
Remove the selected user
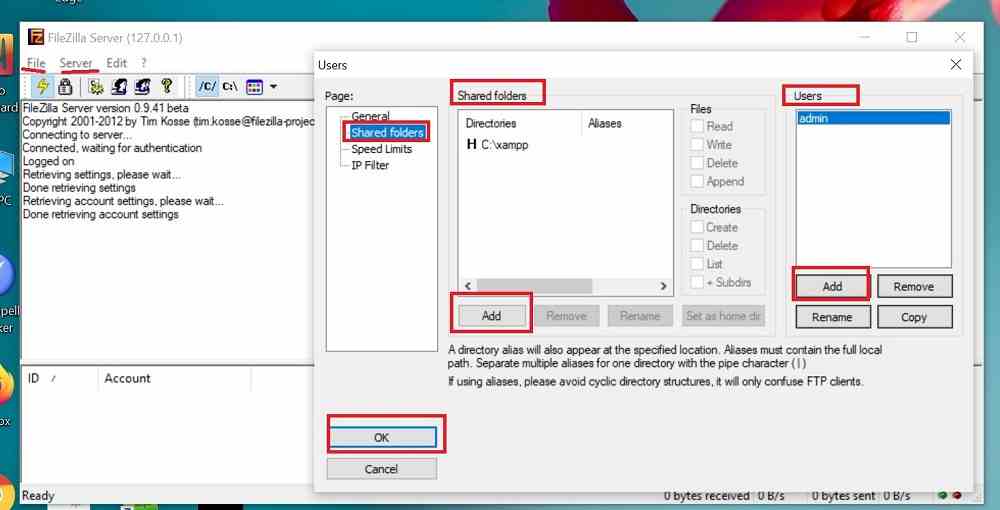(x=914, y=286)
